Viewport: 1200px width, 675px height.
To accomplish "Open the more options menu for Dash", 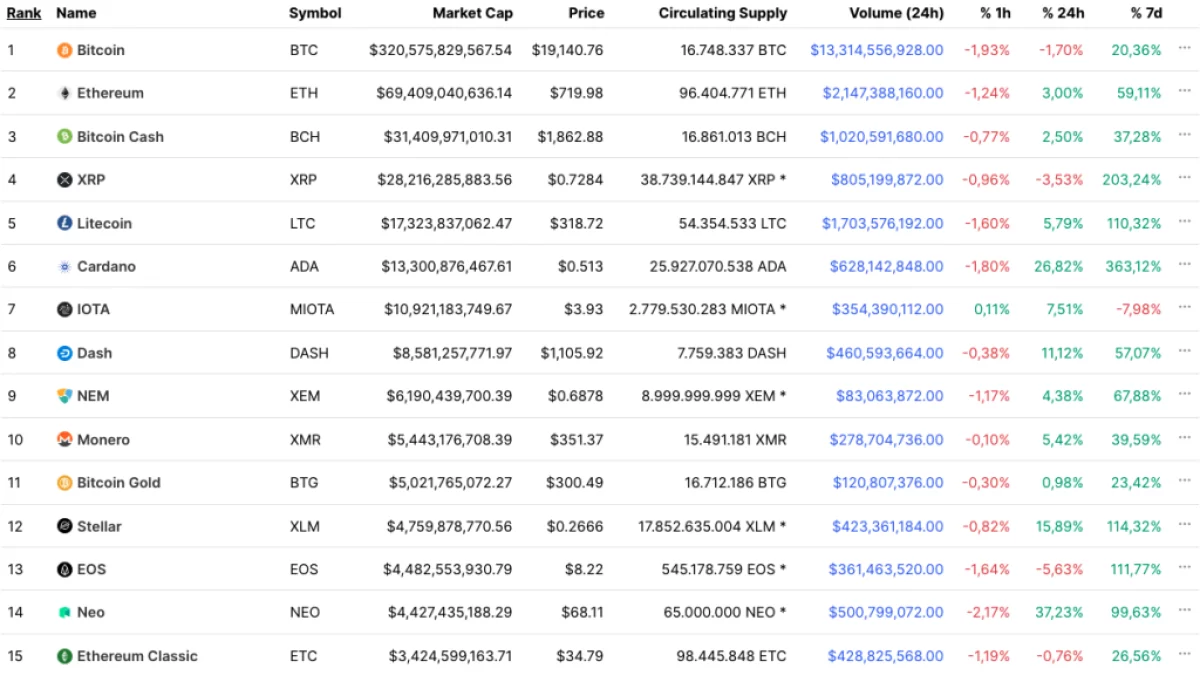I will point(1184,352).
